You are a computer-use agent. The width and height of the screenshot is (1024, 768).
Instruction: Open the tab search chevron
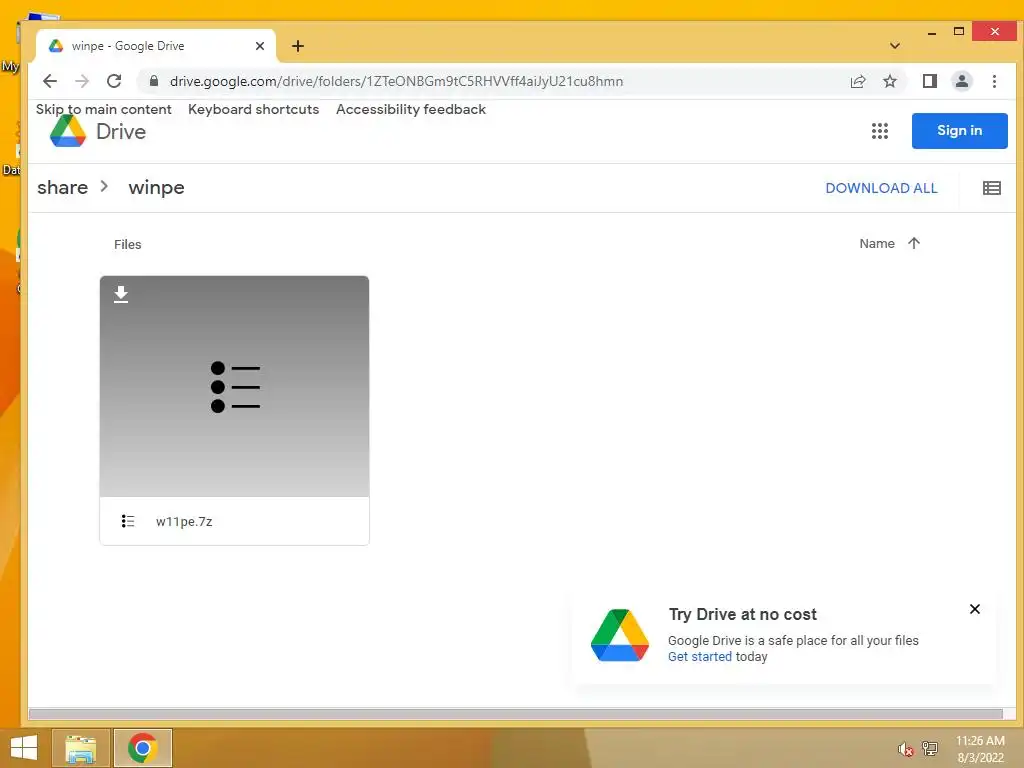(895, 46)
